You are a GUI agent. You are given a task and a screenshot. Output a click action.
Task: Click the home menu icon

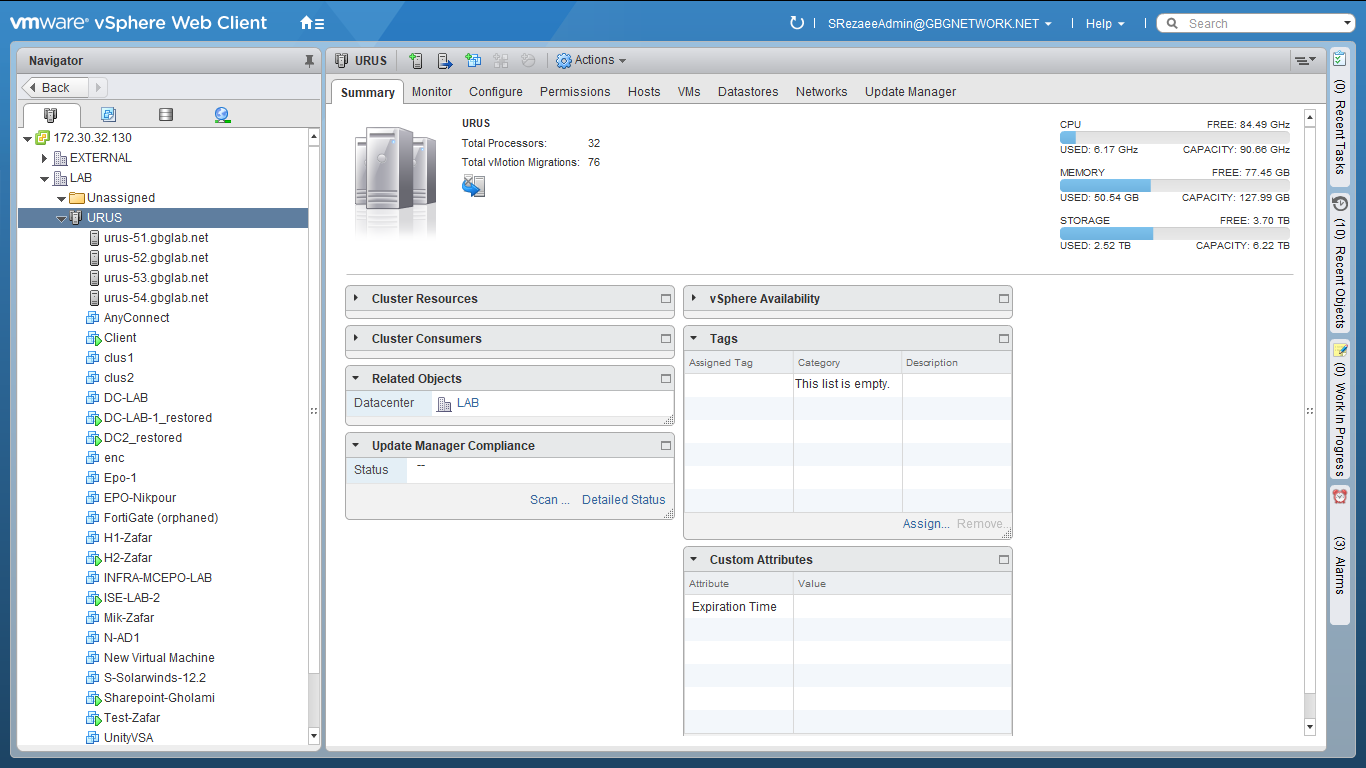pyautogui.click(x=312, y=23)
